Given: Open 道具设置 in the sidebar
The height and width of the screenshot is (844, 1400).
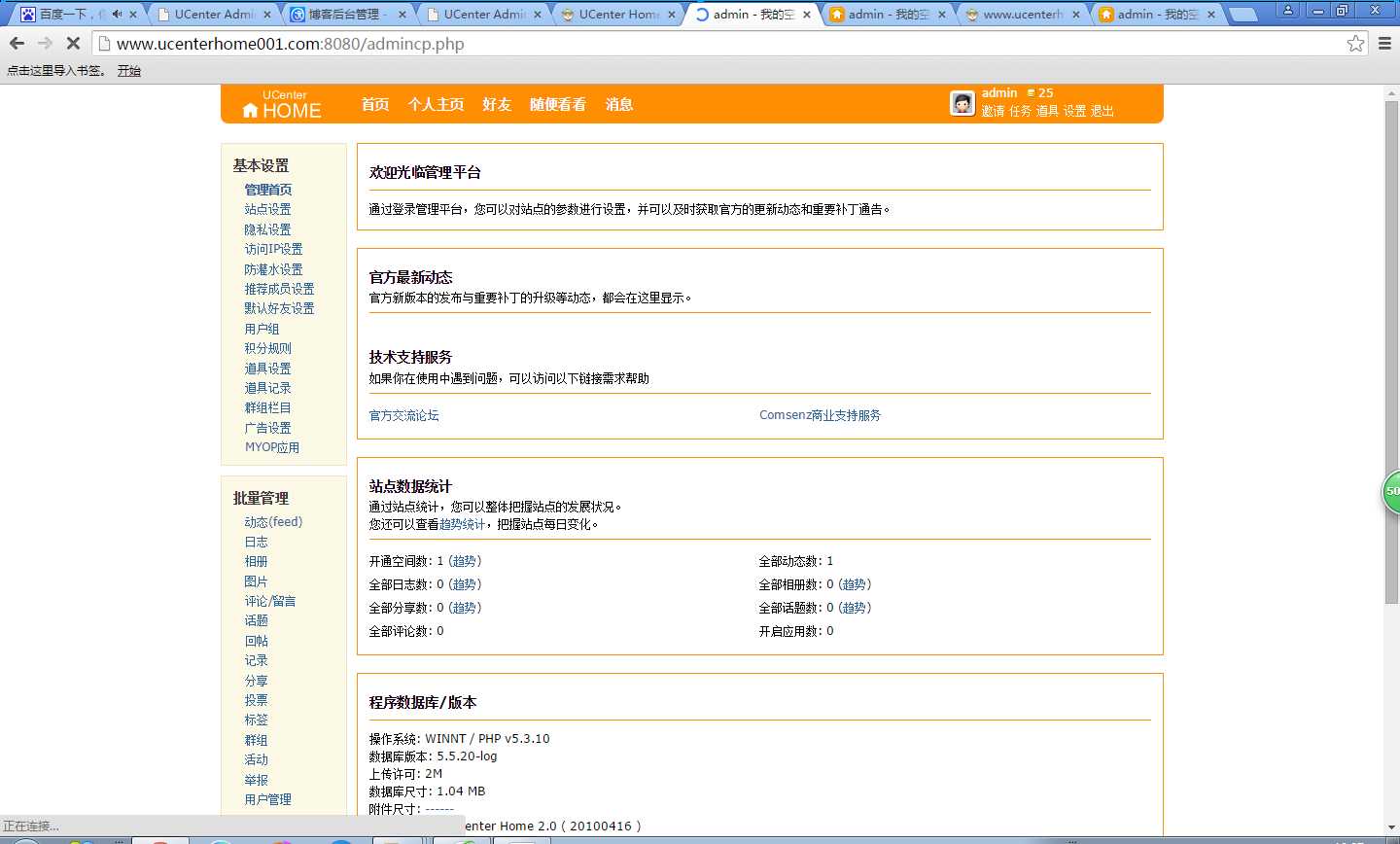Looking at the screenshot, I should tap(267, 369).
